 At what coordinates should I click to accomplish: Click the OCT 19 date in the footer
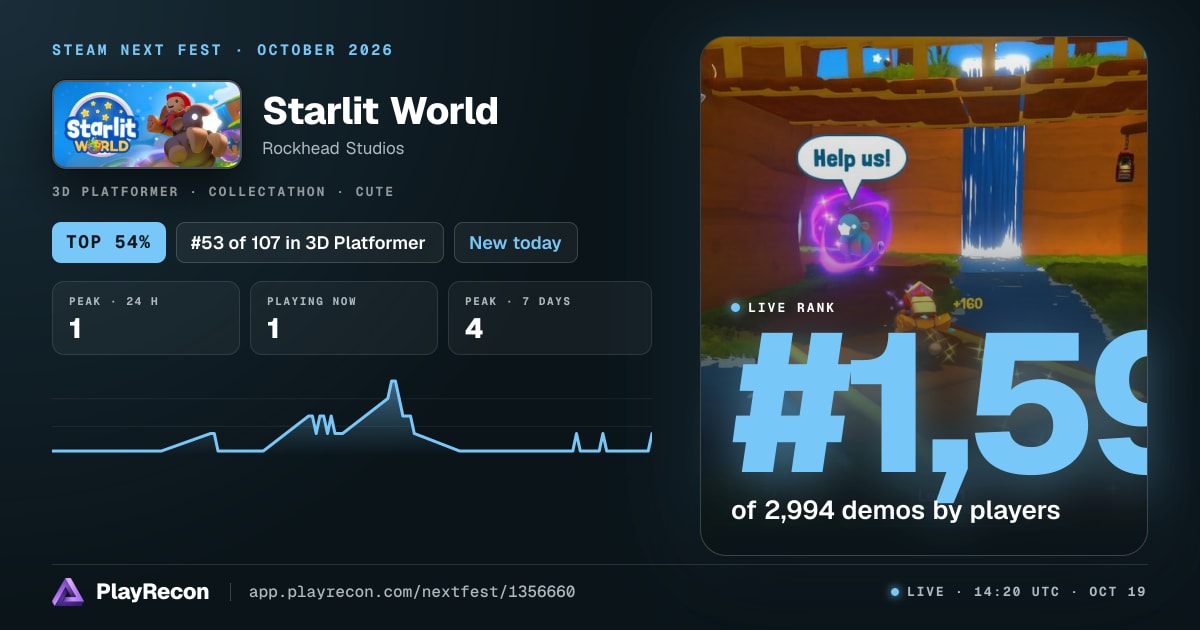coord(1118,592)
